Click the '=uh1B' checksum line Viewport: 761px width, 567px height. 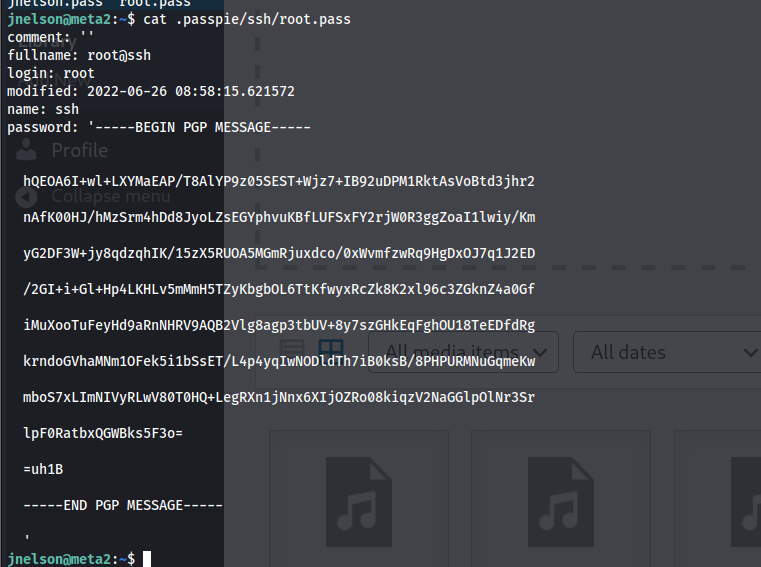(43, 469)
